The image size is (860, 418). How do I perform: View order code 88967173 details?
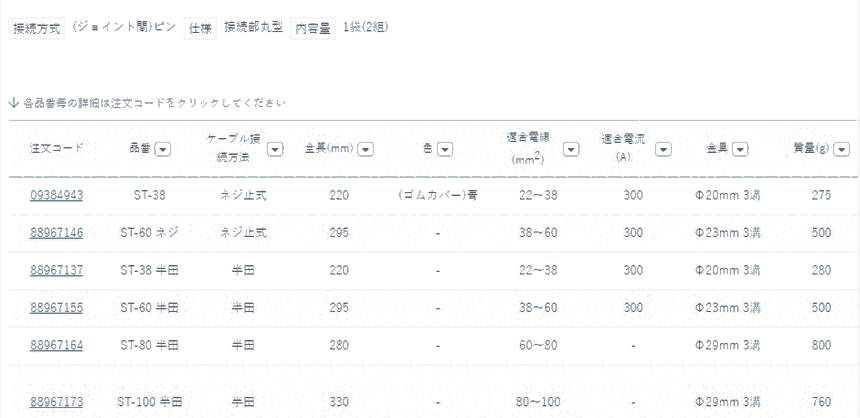[56, 402]
